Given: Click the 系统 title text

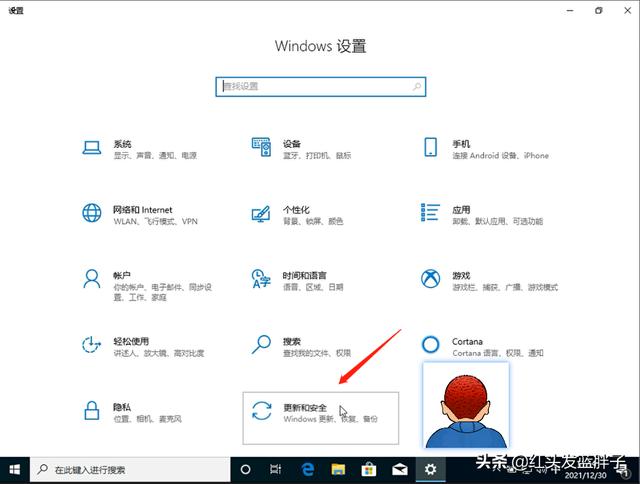Looking at the screenshot, I should point(122,144).
